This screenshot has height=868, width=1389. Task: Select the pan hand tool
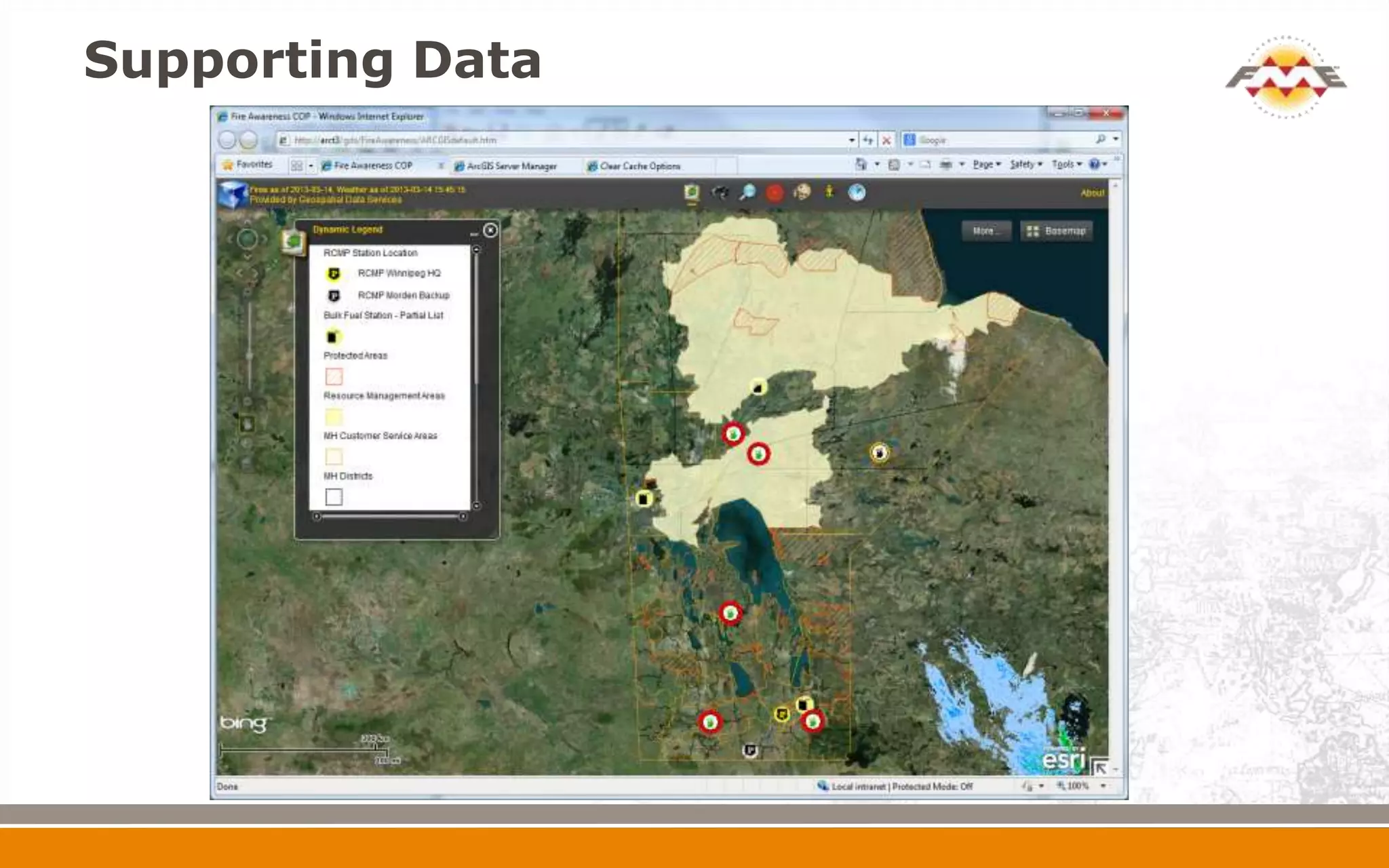coord(248,425)
